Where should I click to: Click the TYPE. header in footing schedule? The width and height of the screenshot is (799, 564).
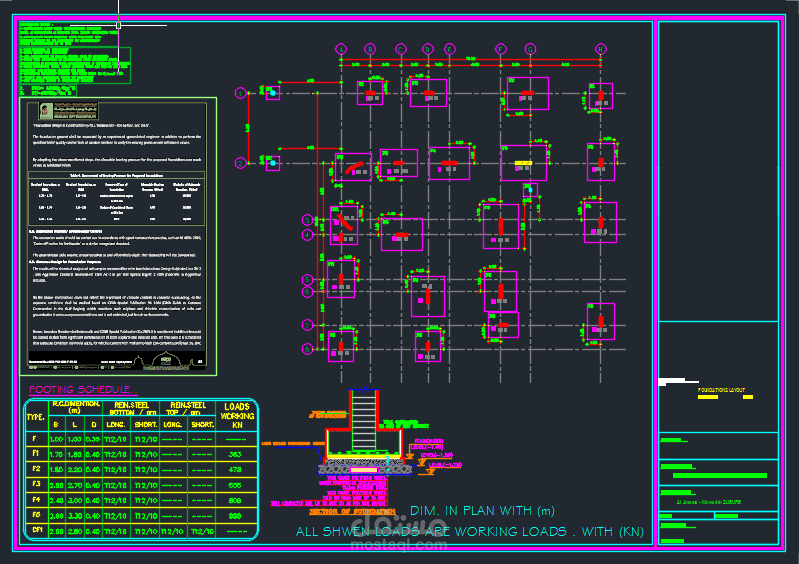pyautogui.click(x=36, y=417)
